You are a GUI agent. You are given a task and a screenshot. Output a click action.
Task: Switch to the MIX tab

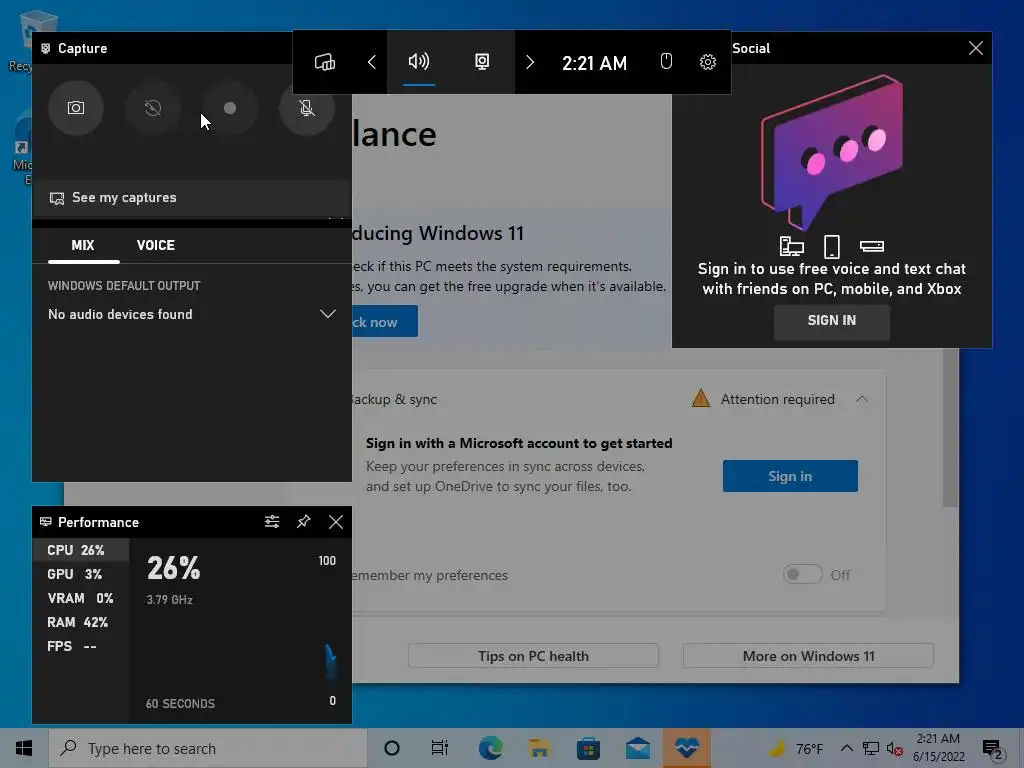pyautogui.click(x=83, y=246)
